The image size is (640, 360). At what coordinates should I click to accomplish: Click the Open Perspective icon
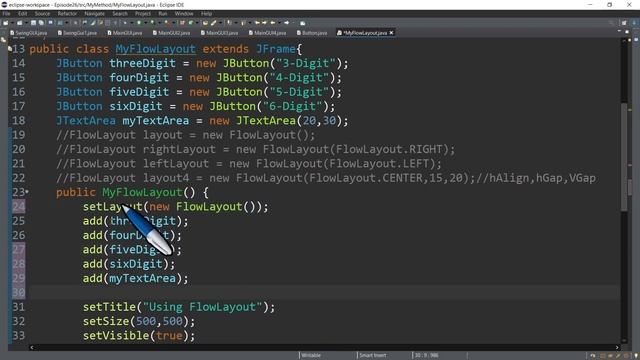(x=624, y=23)
